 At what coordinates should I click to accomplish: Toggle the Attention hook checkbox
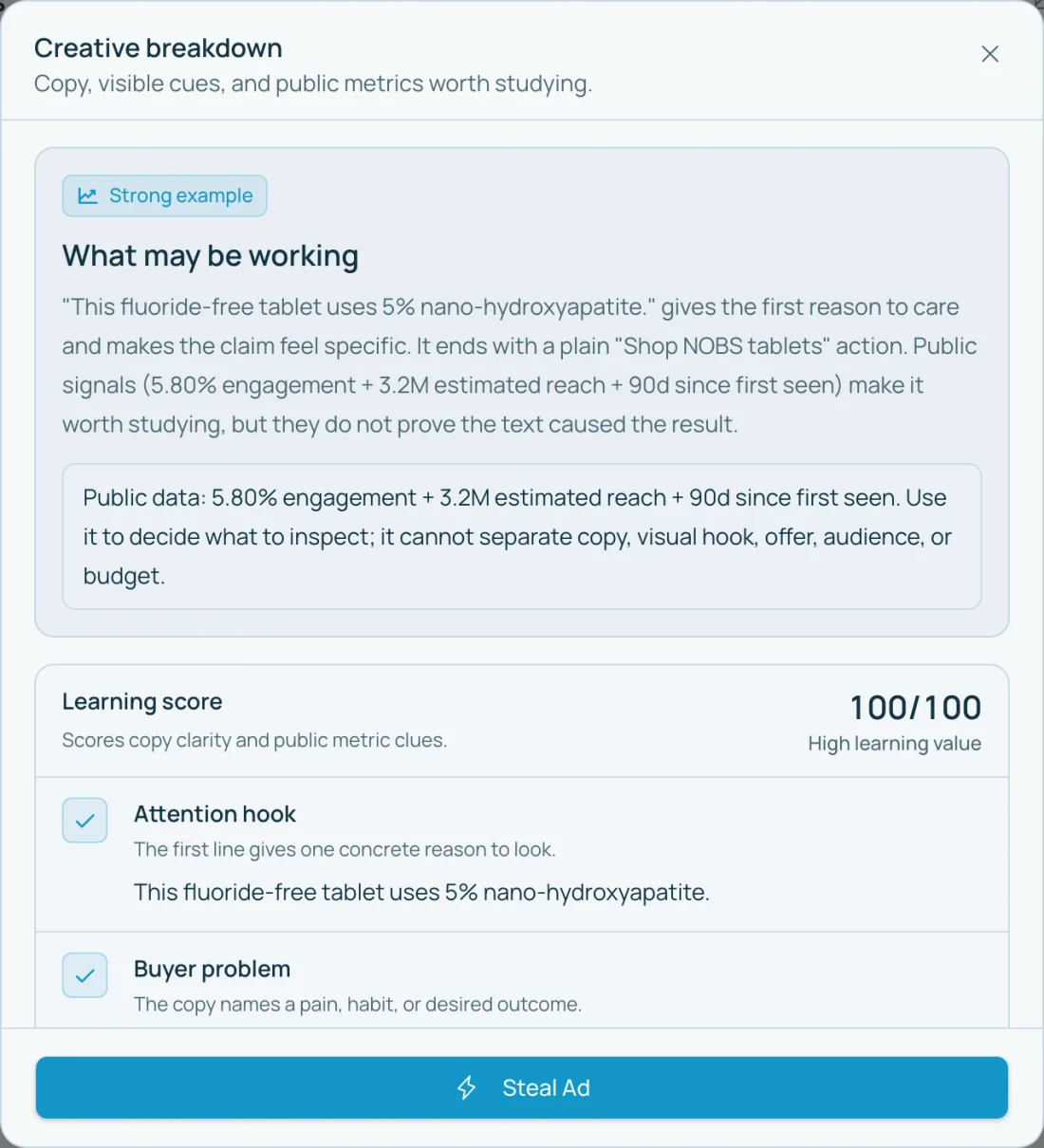coord(84,821)
